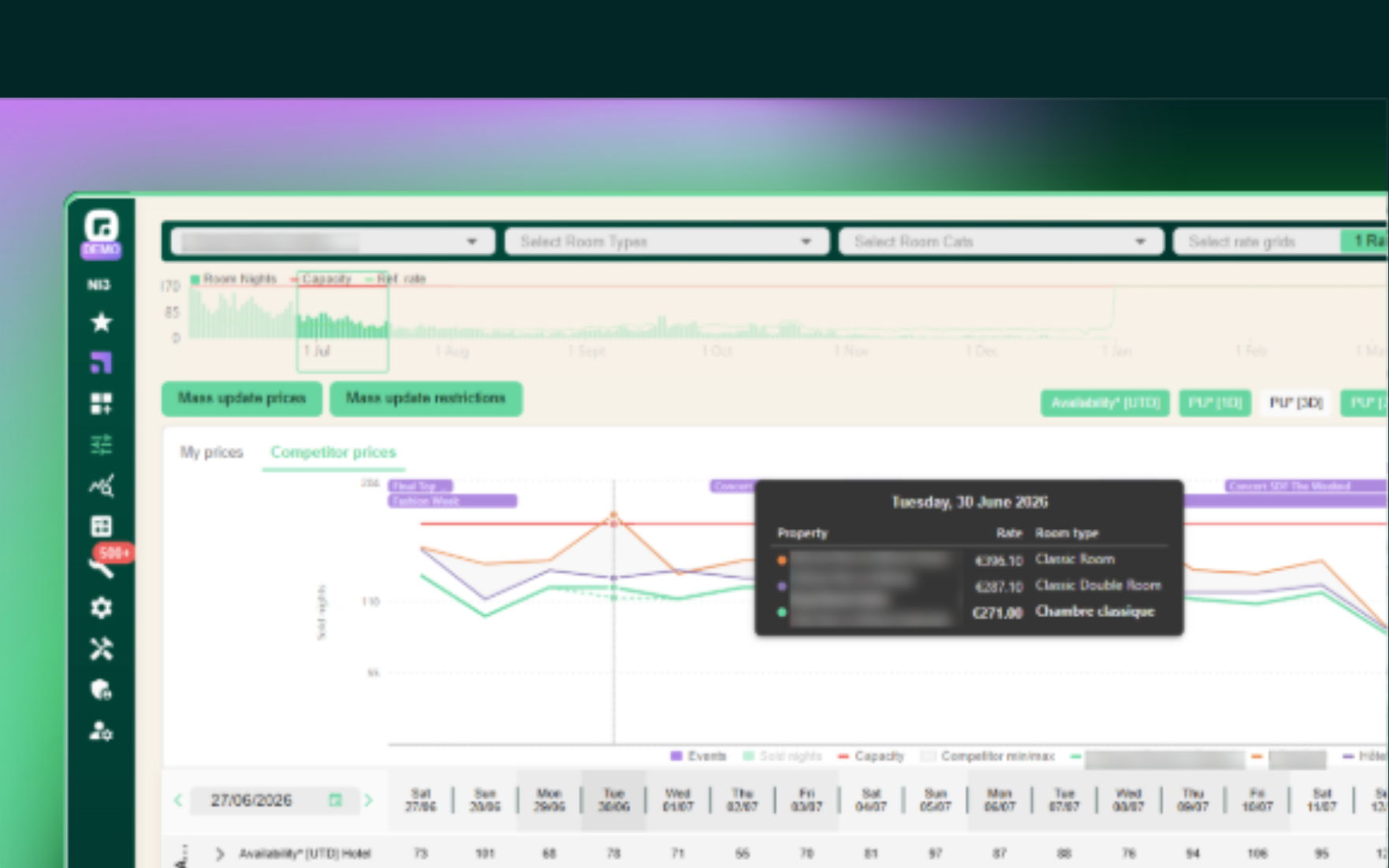Open the Select Room Cats dropdown
Image resolution: width=1389 pixels, height=868 pixels.
pyautogui.click(x=1001, y=242)
